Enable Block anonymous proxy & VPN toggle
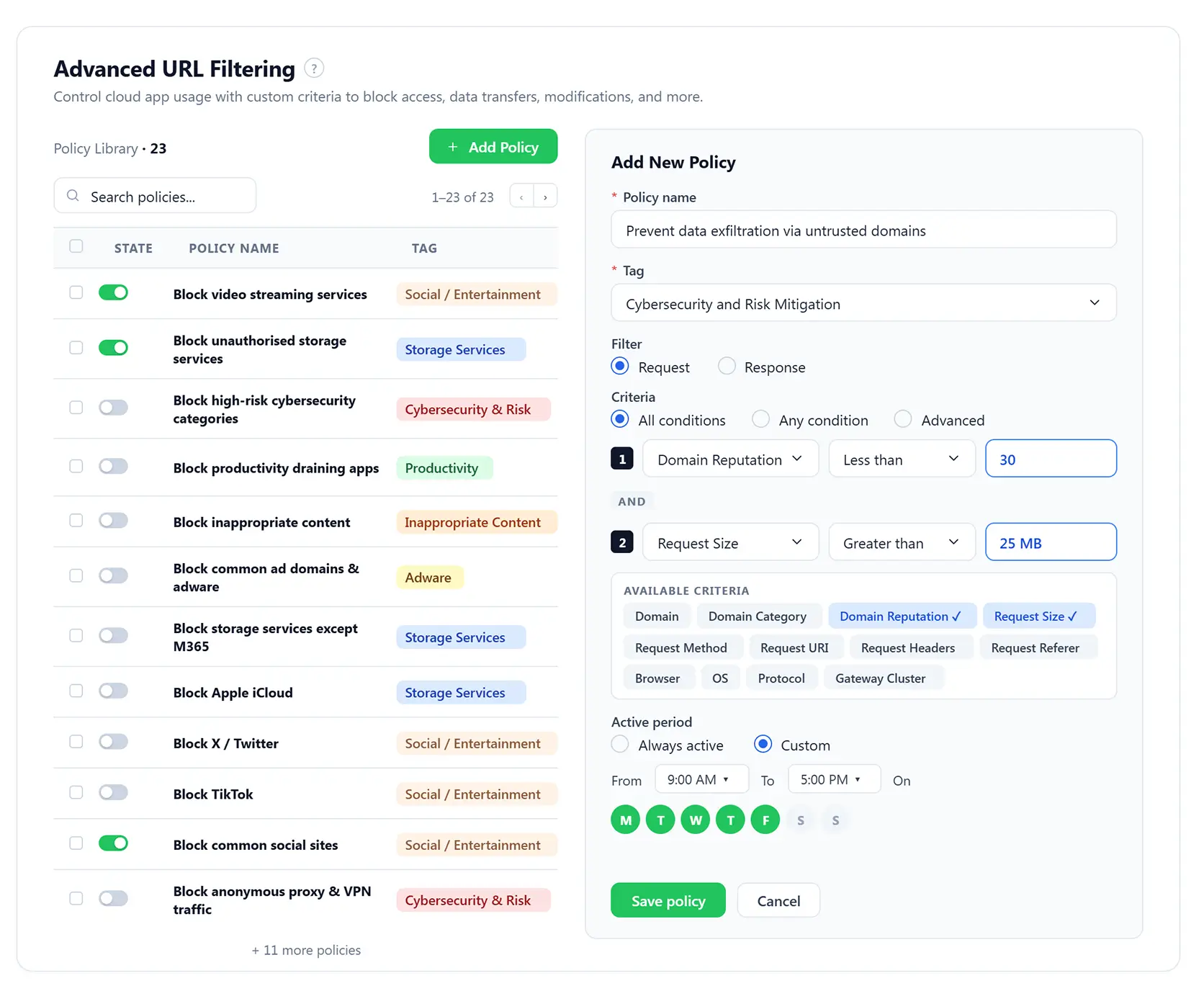Screen dimensions: 1204x996 click(113, 899)
